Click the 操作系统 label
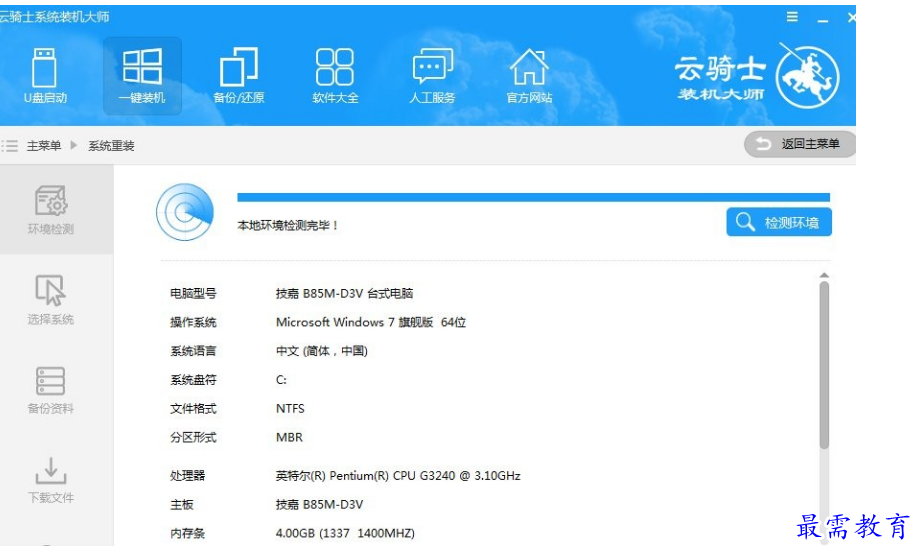Image resolution: width=918 pixels, height=558 pixels. click(x=193, y=322)
